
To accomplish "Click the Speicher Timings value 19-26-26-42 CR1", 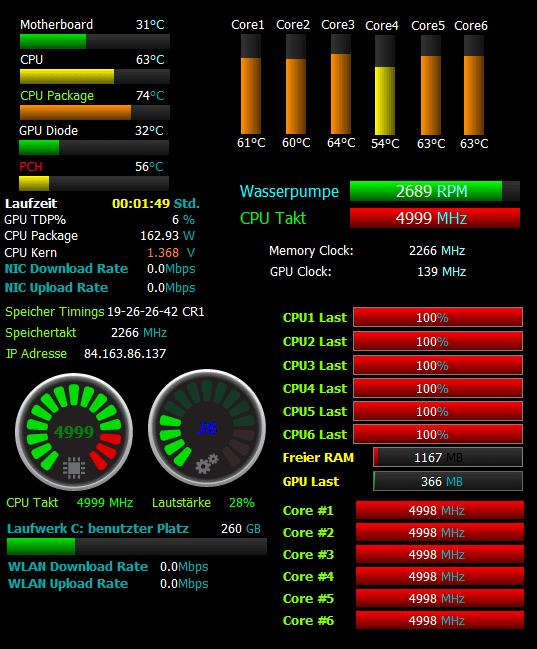I will point(156,311).
